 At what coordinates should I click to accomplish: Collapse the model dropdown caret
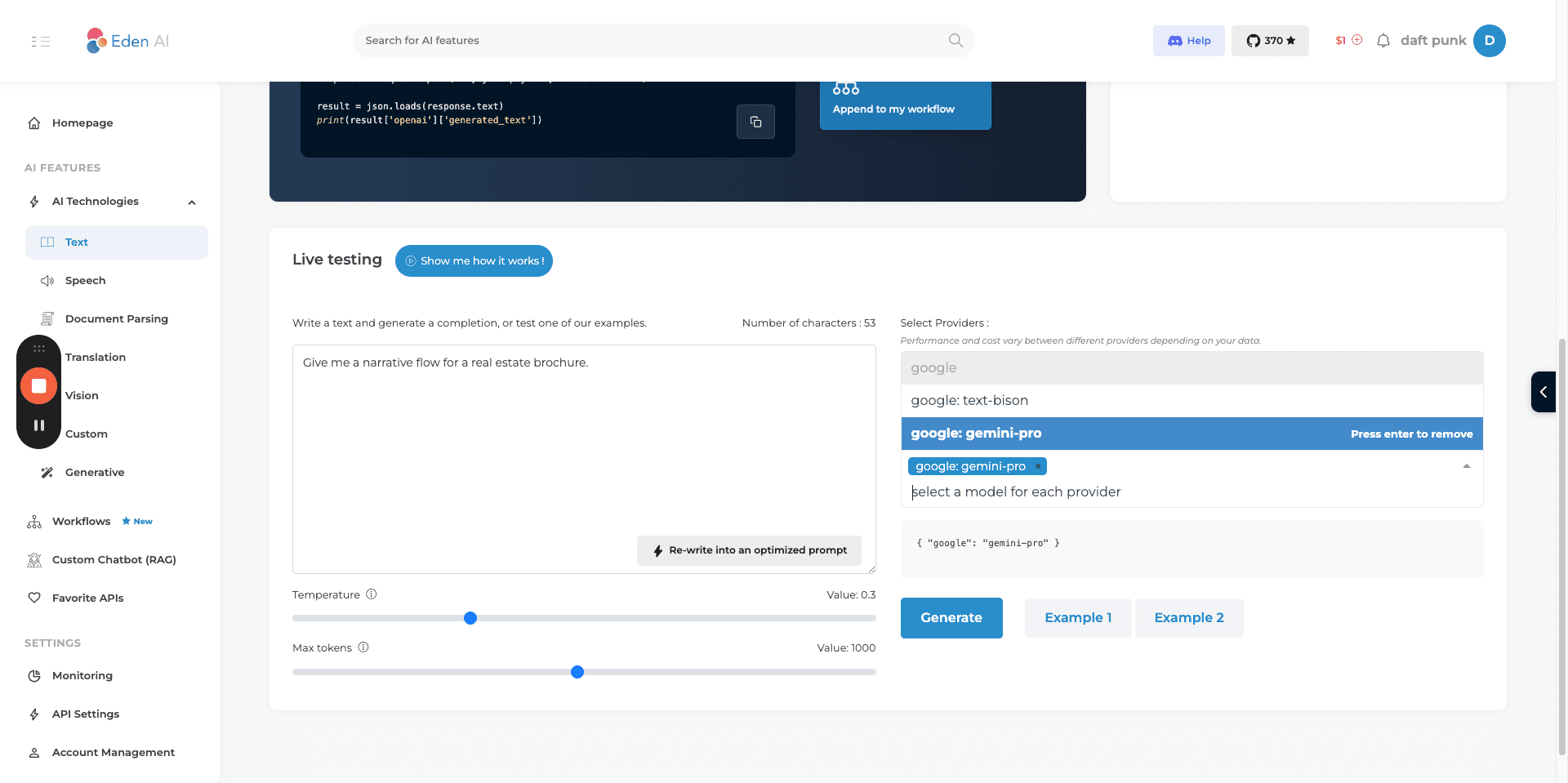(x=1467, y=466)
